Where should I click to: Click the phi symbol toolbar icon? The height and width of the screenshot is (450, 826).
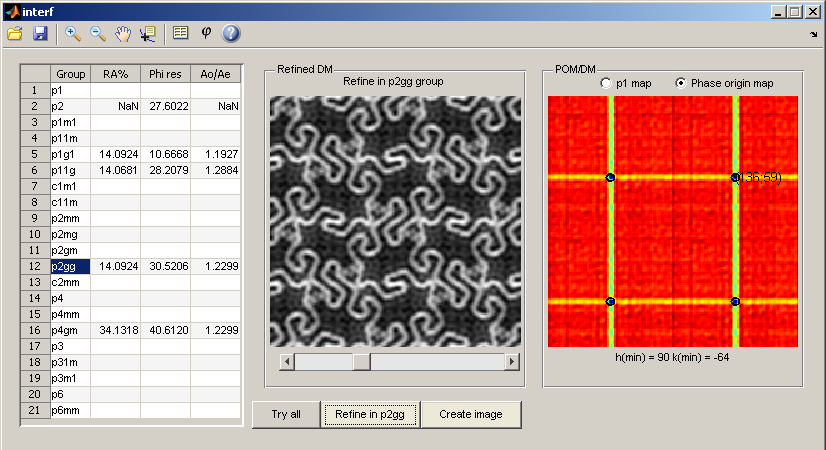point(206,33)
